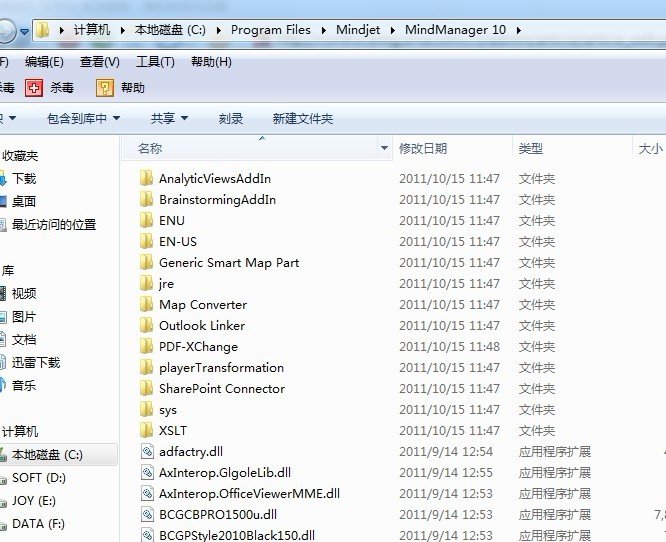This screenshot has height=542, width=666.
Task: Expand breadcrumb arrow after 计算机
Action: pos(122,30)
